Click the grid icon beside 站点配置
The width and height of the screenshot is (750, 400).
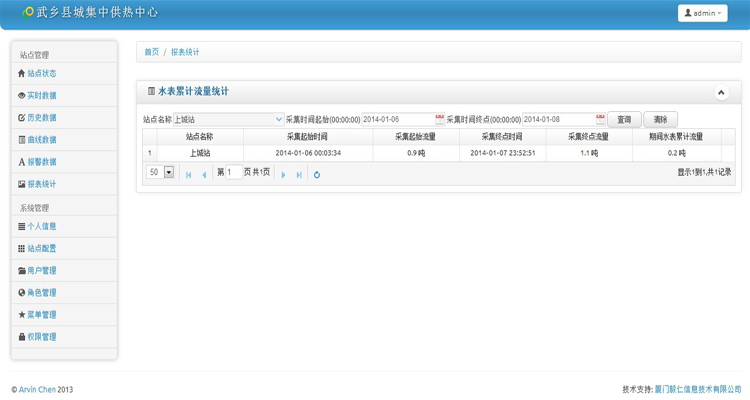pyautogui.click(x=22, y=248)
